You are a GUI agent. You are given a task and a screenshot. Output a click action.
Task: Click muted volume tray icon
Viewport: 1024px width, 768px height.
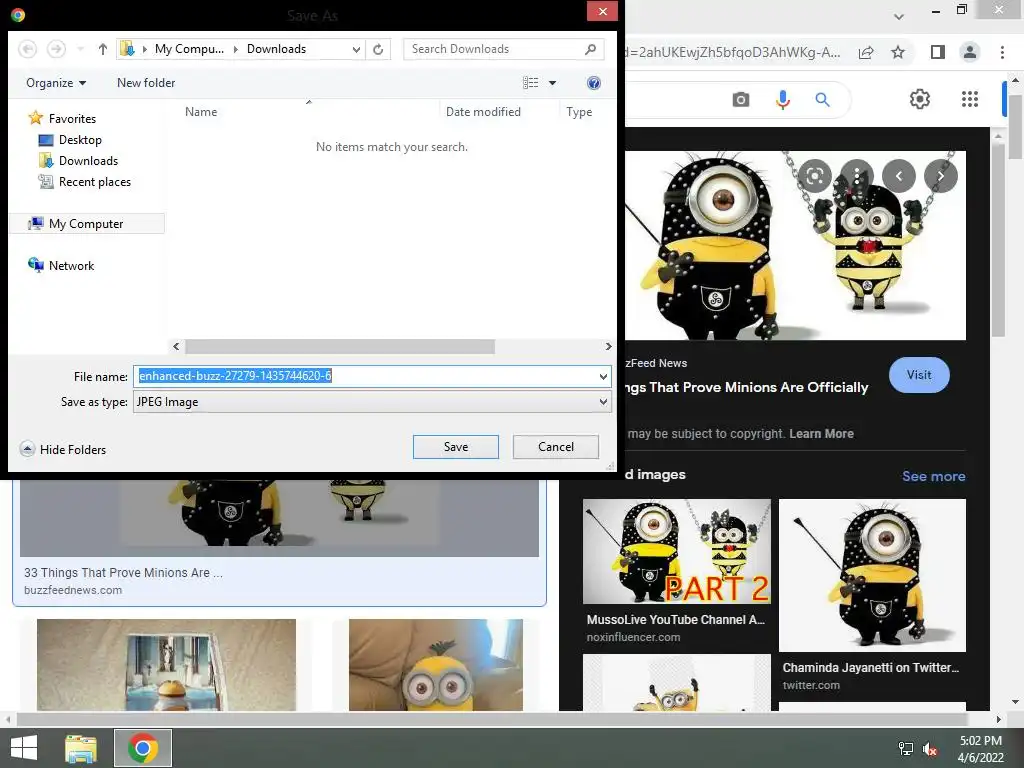click(x=930, y=749)
